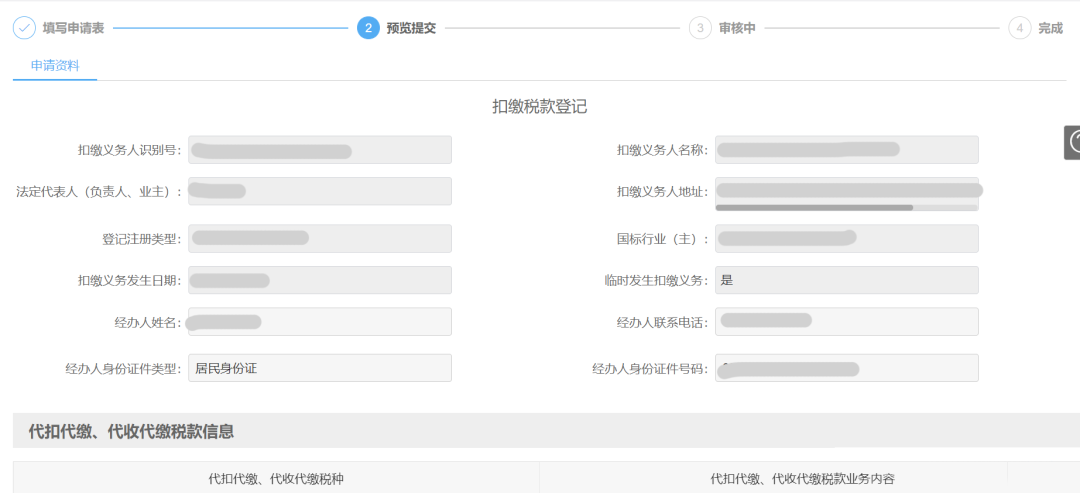Screen dimensions: 1080x493
Task: Open the help question mark icon
Action: pos(1073,143)
